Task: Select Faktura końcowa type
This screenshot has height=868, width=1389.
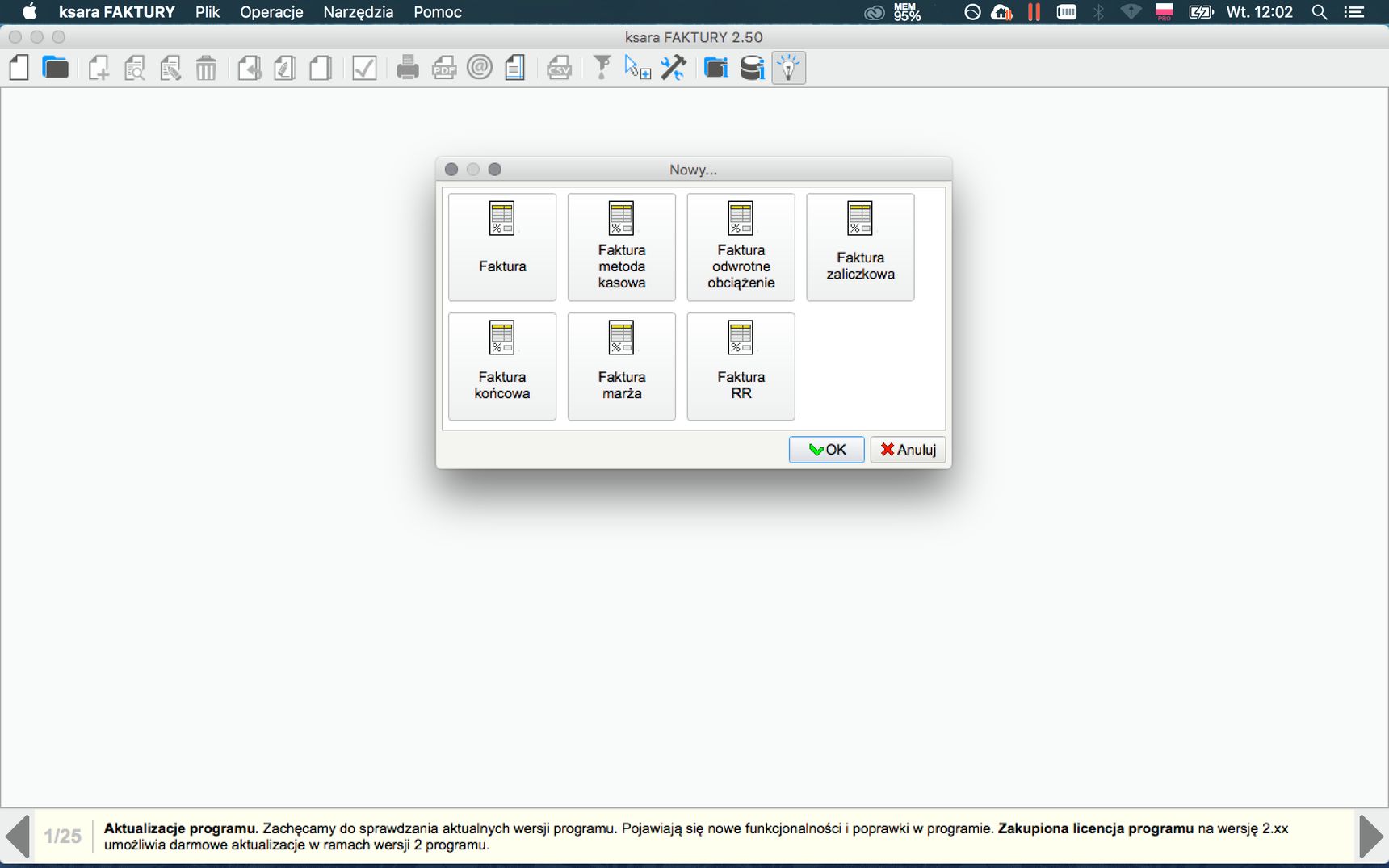Action: click(502, 367)
